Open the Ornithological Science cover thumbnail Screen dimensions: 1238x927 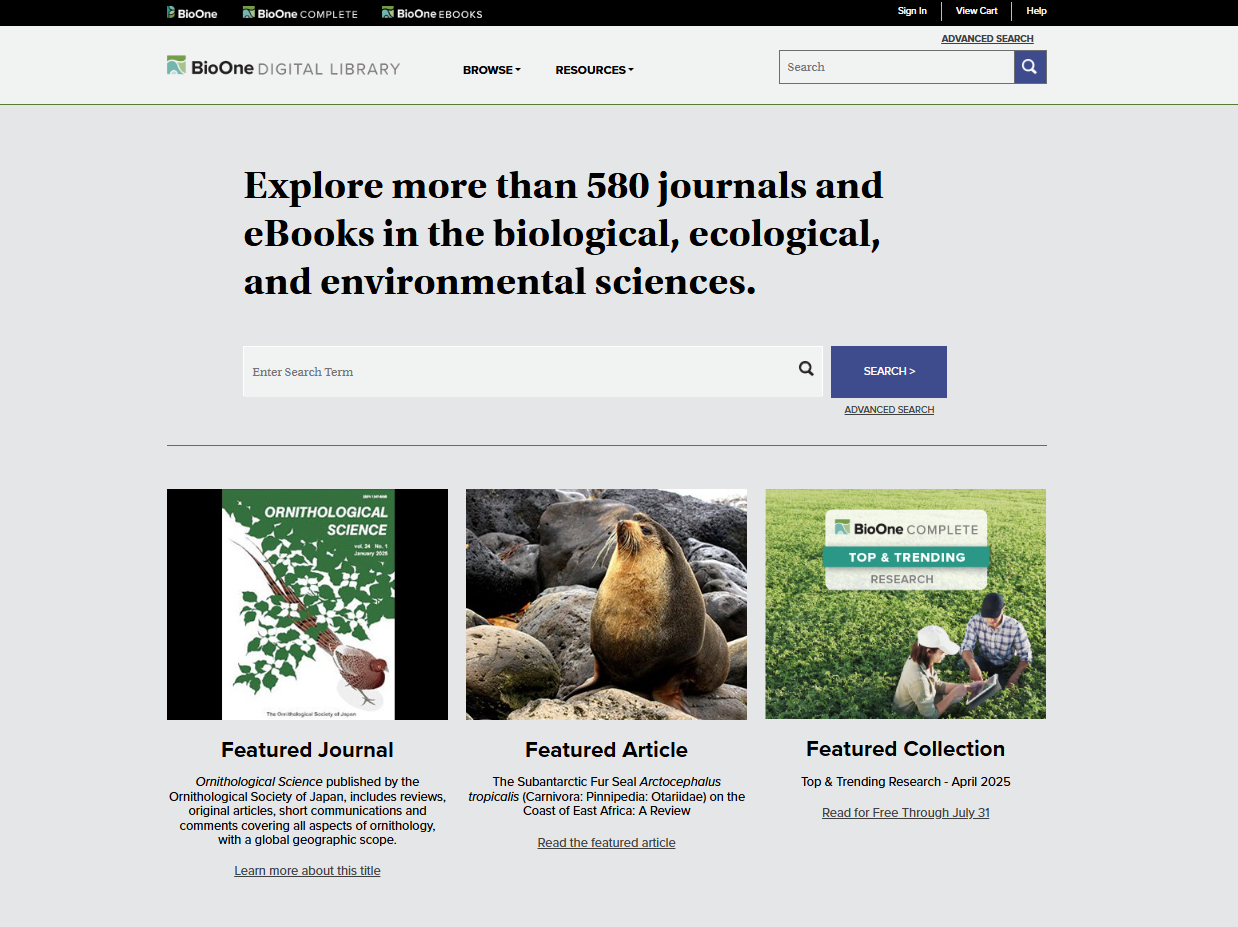tap(307, 604)
